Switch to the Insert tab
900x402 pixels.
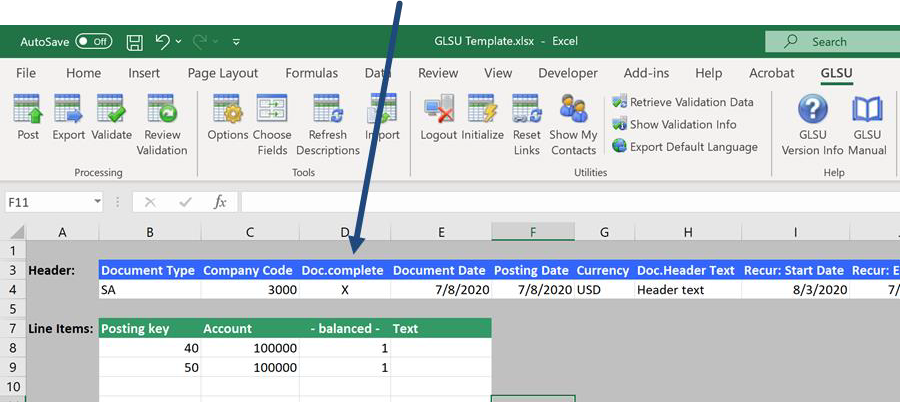pos(144,74)
